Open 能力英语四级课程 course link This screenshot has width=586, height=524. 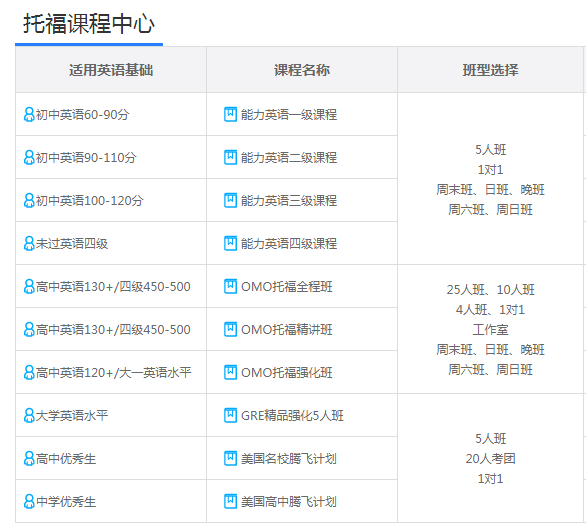coord(289,243)
